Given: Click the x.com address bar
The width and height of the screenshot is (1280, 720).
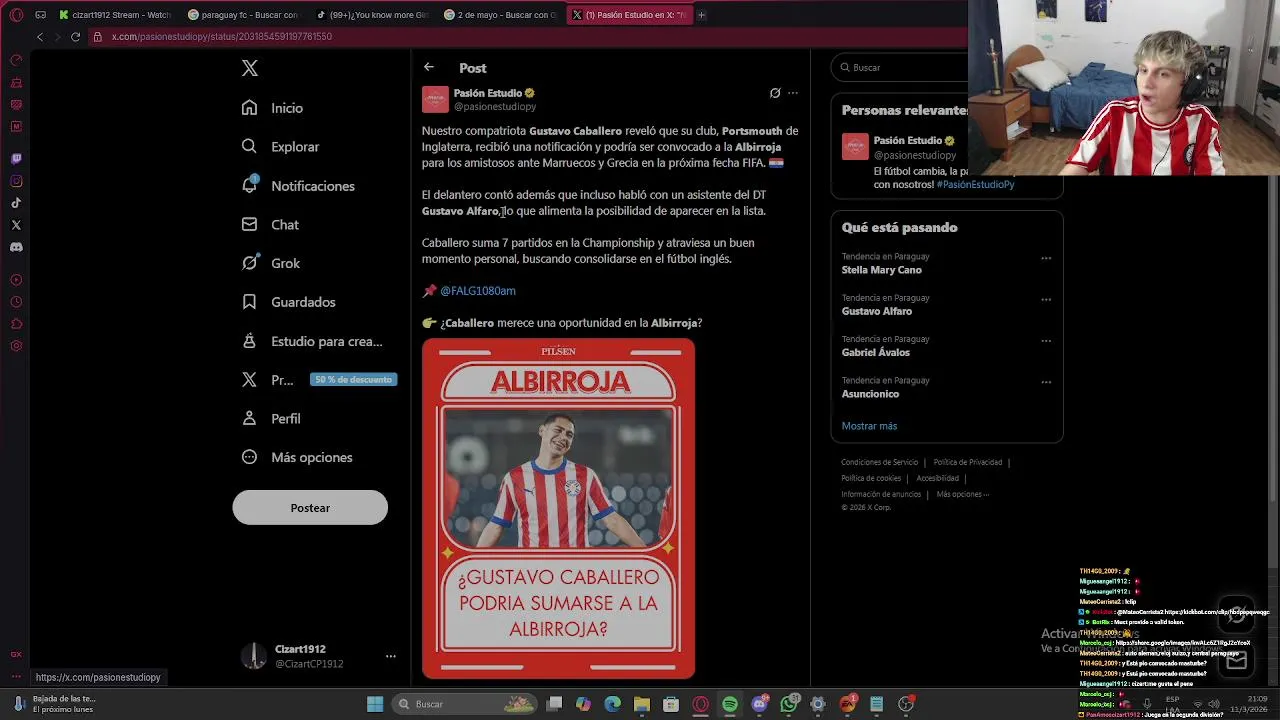Looking at the screenshot, I should [530, 36].
